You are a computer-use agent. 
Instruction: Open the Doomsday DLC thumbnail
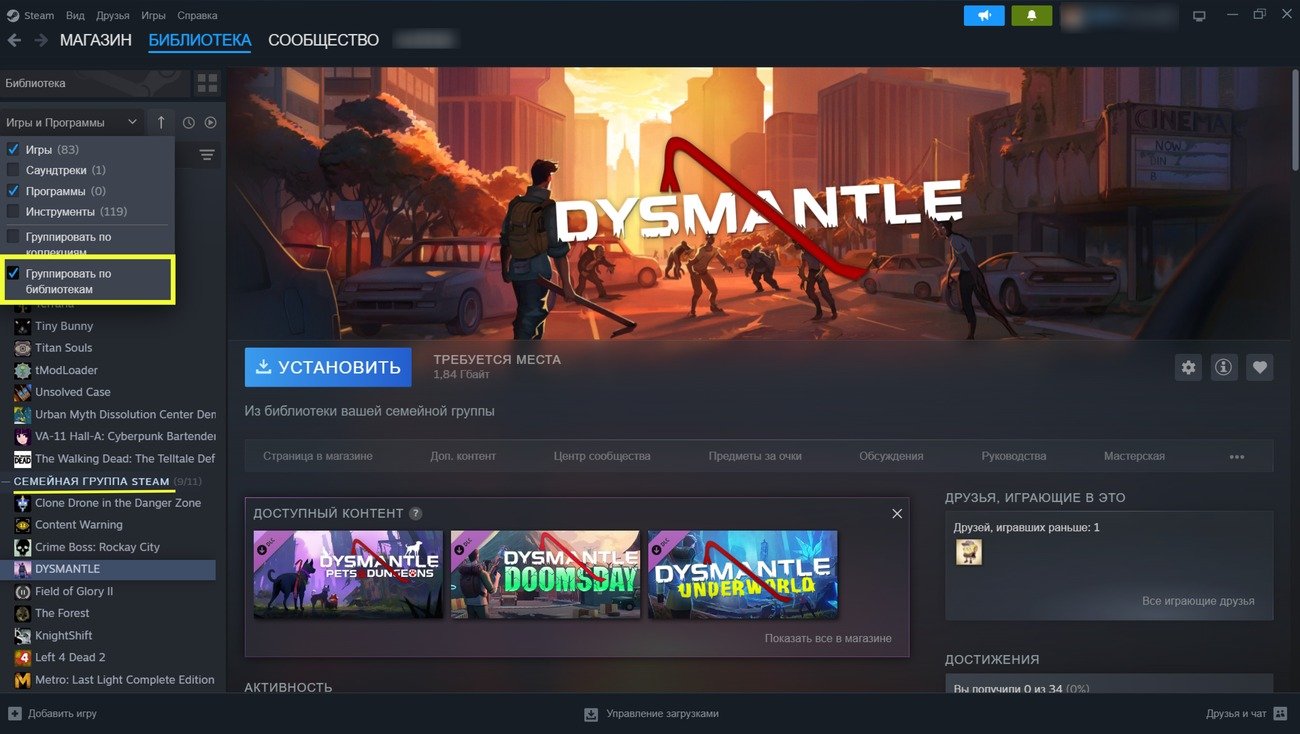click(545, 574)
